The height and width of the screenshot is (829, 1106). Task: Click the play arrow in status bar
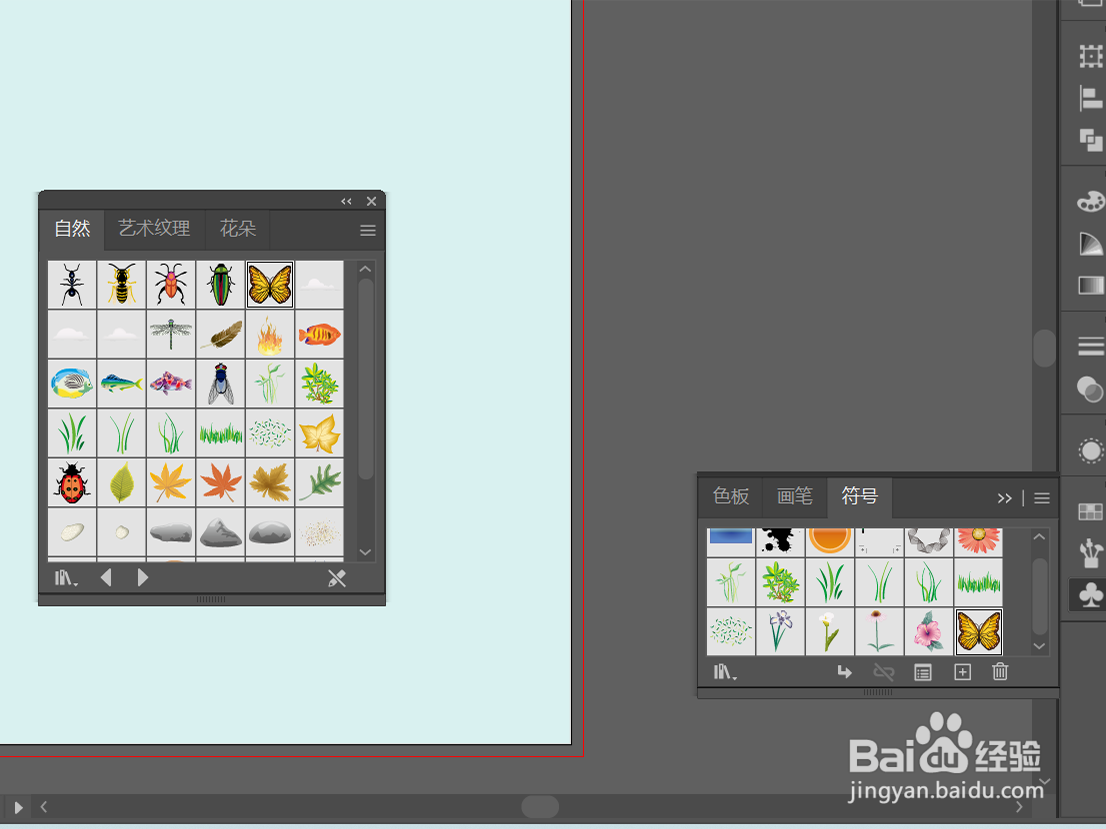[18, 807]
